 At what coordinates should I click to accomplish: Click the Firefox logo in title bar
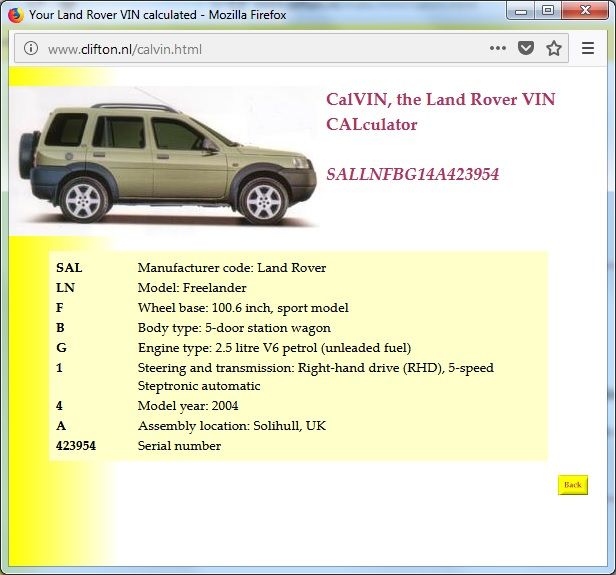pos(16,15)
